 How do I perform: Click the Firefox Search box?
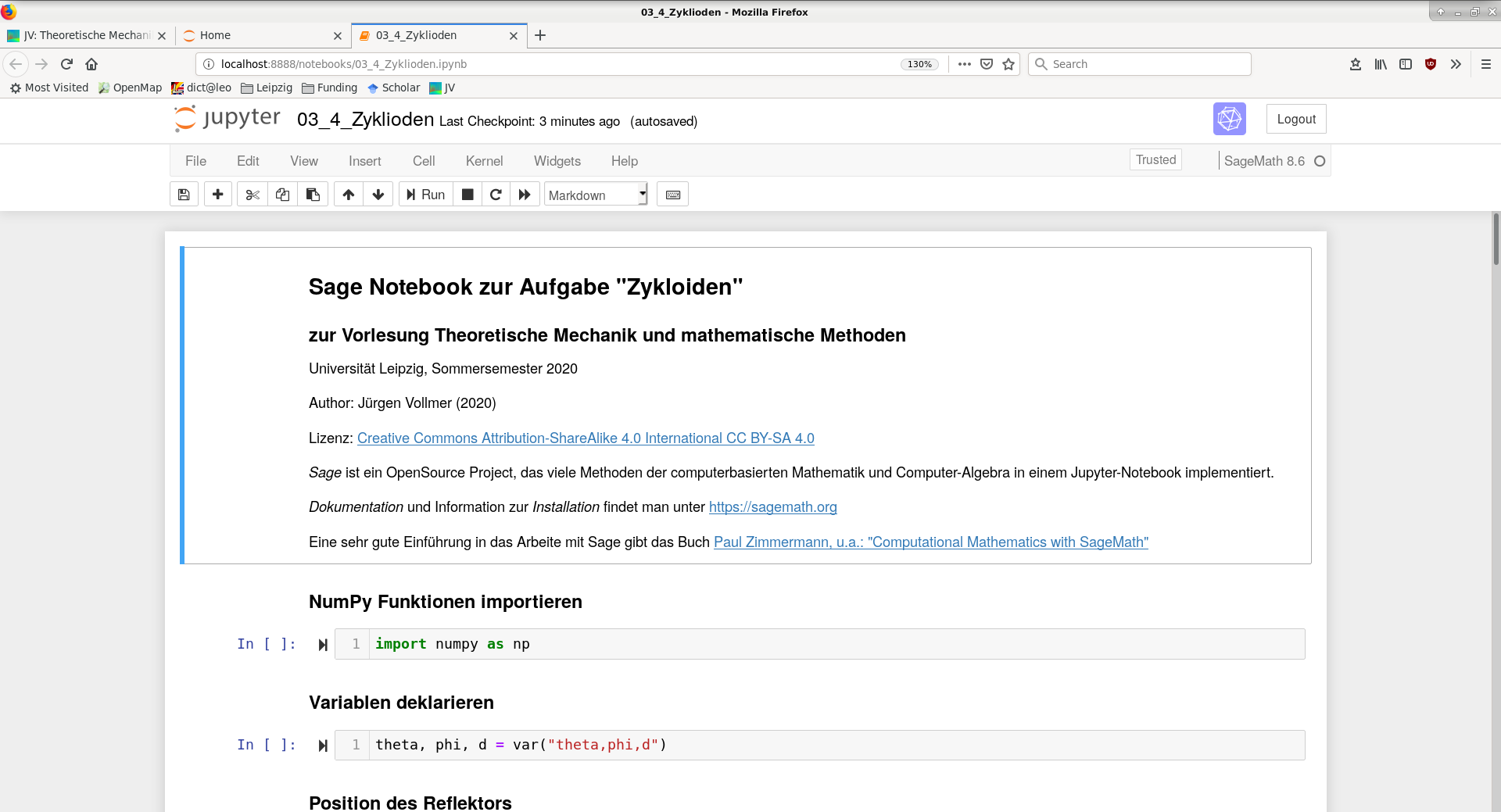1140,64
